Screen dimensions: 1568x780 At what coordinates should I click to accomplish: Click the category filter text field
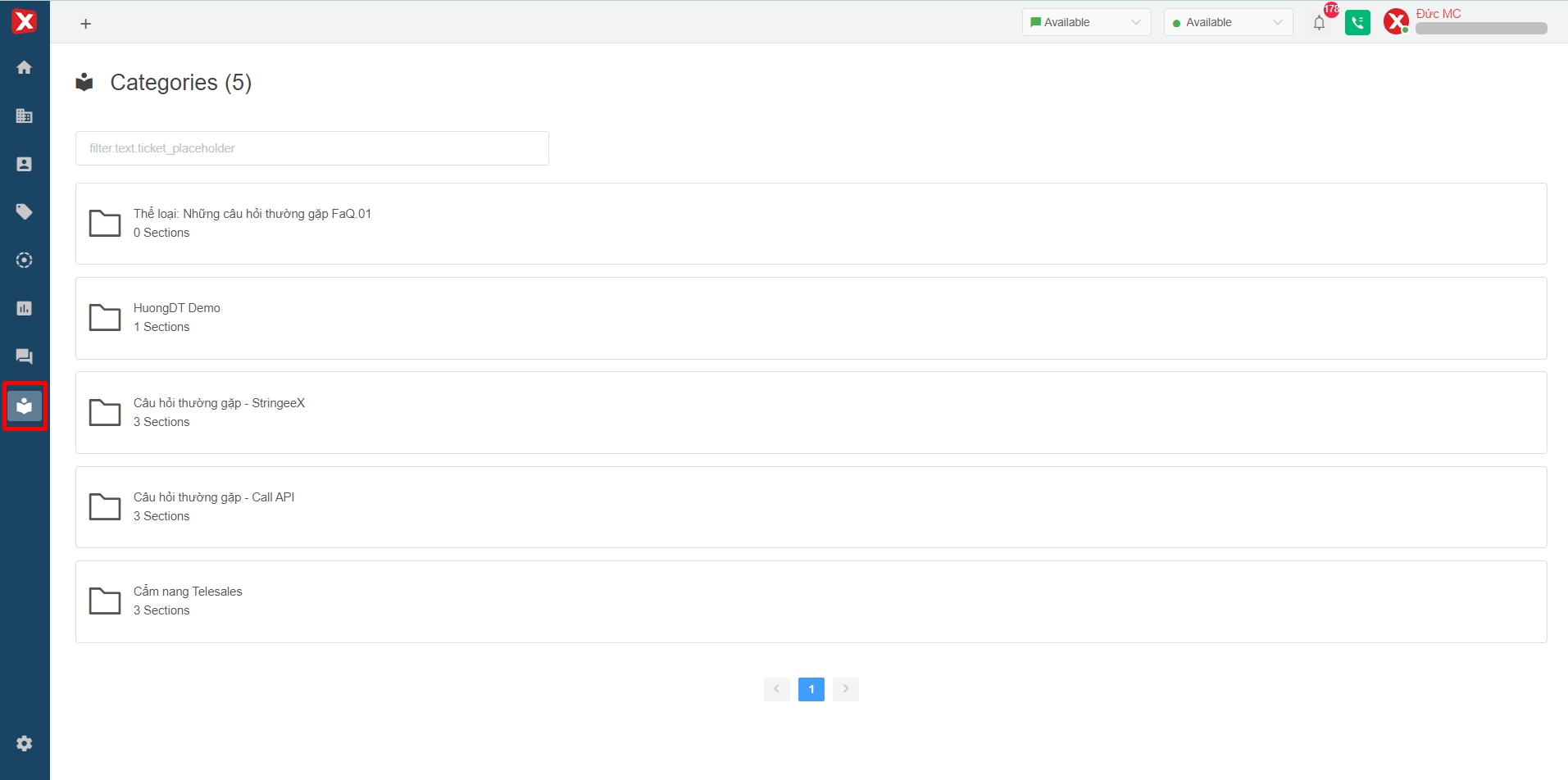click(312, 148)
